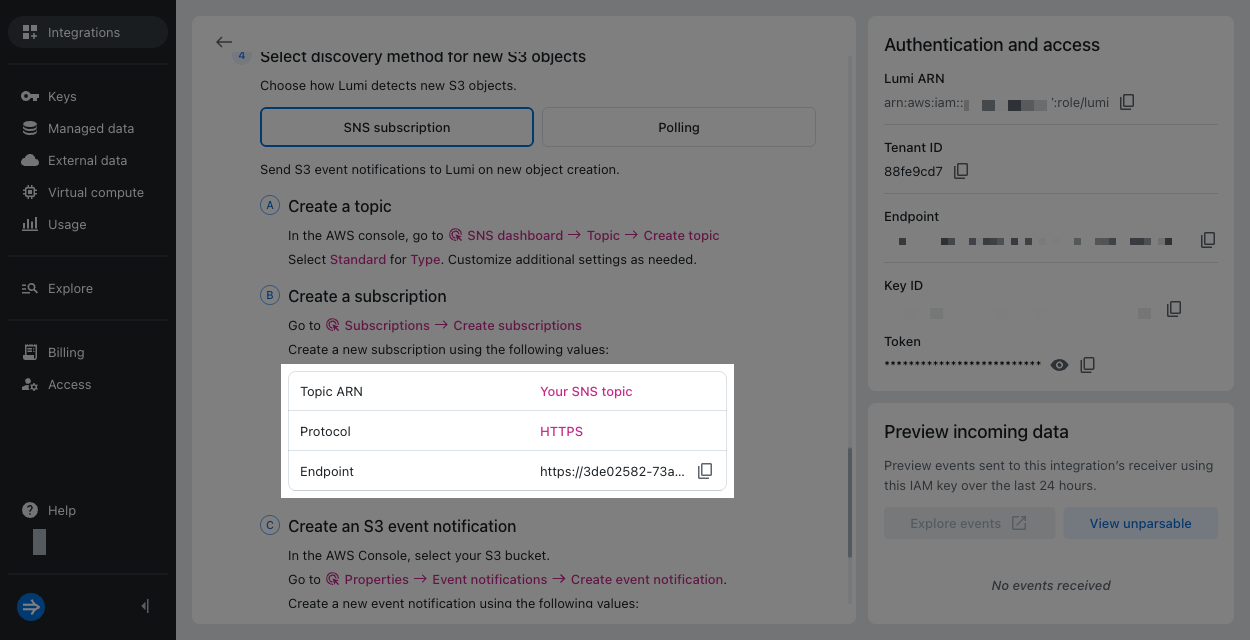Click the Topic ARN row label
1250x640 pixels.
[331, 391]
